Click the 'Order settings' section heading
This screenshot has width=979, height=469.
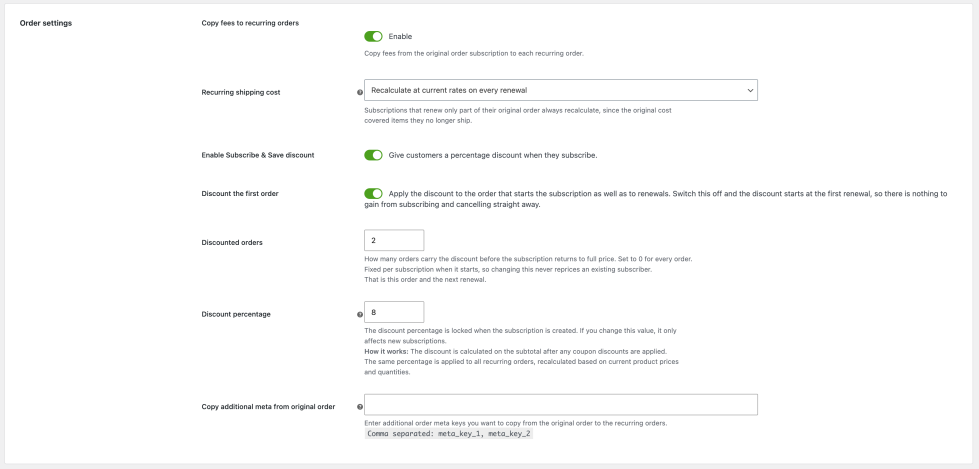click(46, 23)
